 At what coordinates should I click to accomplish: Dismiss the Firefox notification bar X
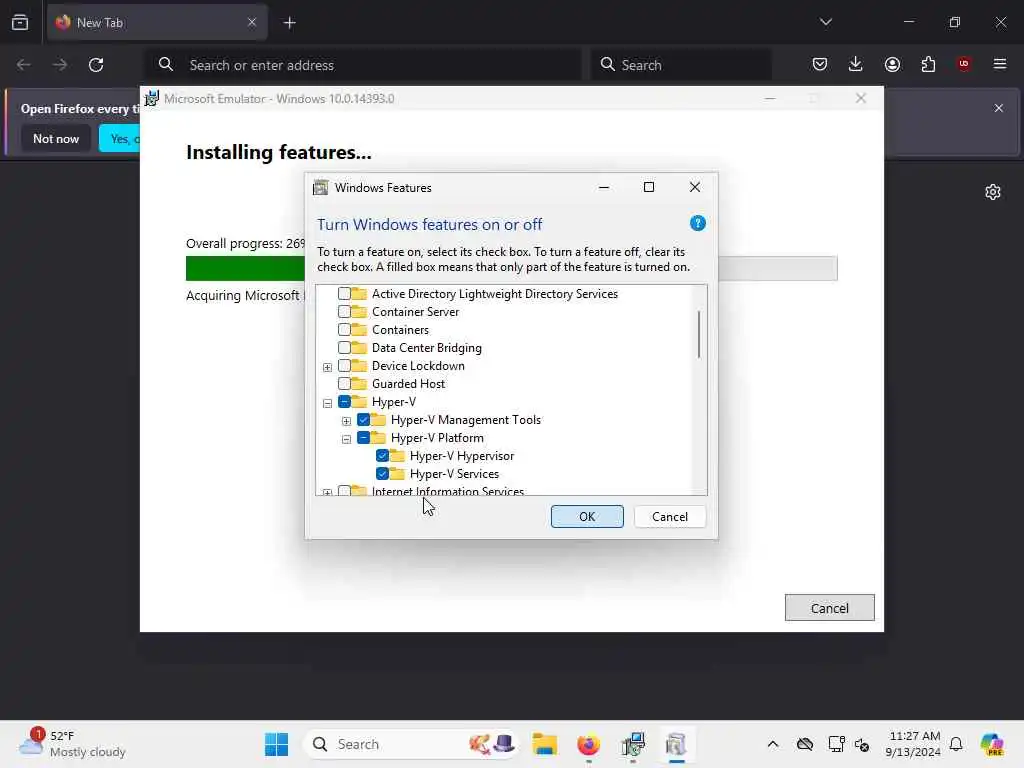(x=999, y=108)
